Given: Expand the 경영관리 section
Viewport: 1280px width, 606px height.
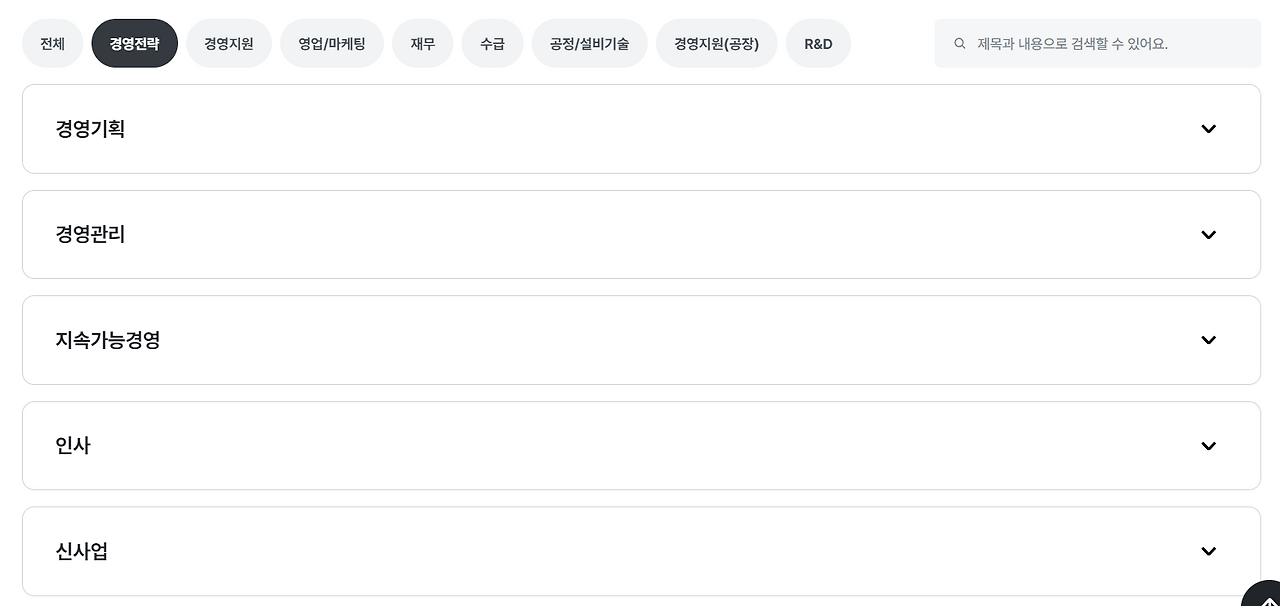Looking at the screenshot, I should pyautogui.click(x=641, y=234).
